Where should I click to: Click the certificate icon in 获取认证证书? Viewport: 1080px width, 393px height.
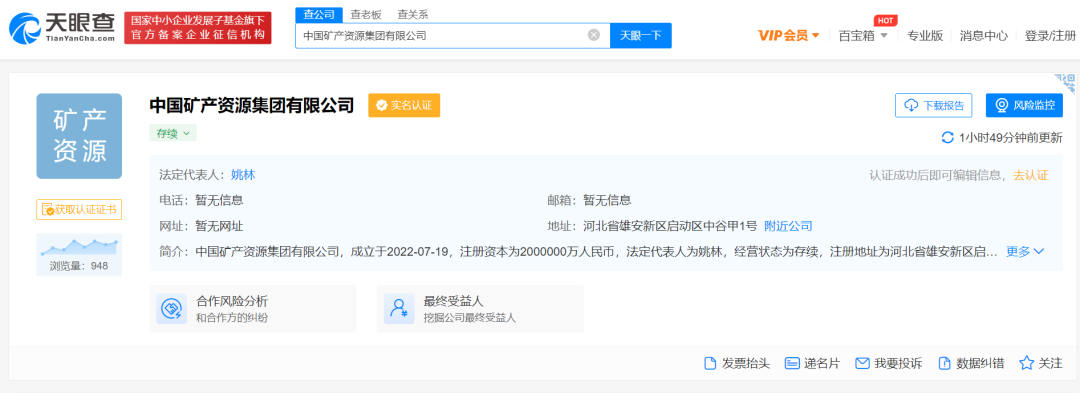48,209
